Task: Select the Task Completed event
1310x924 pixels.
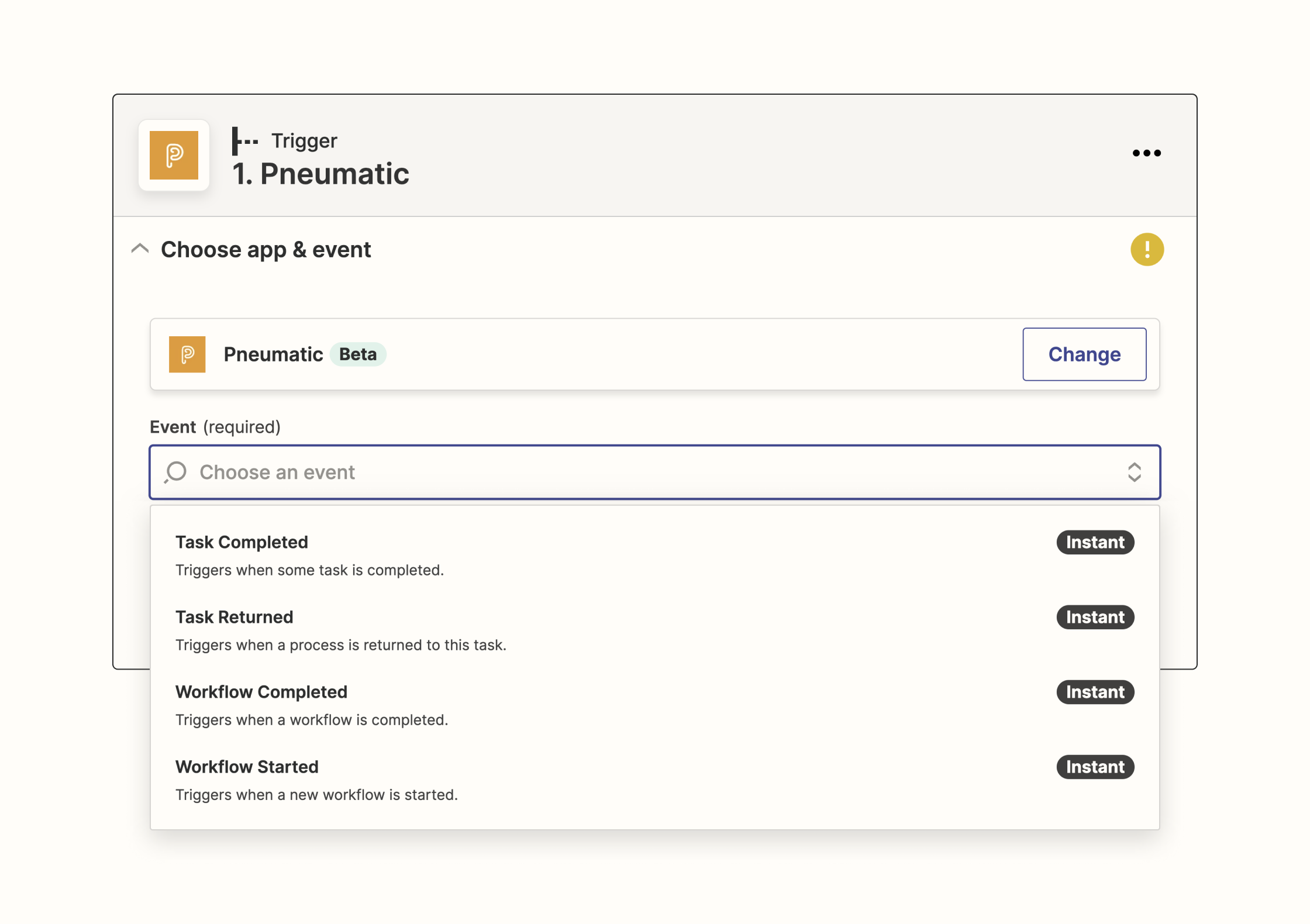Action: (x=655, y=555)
